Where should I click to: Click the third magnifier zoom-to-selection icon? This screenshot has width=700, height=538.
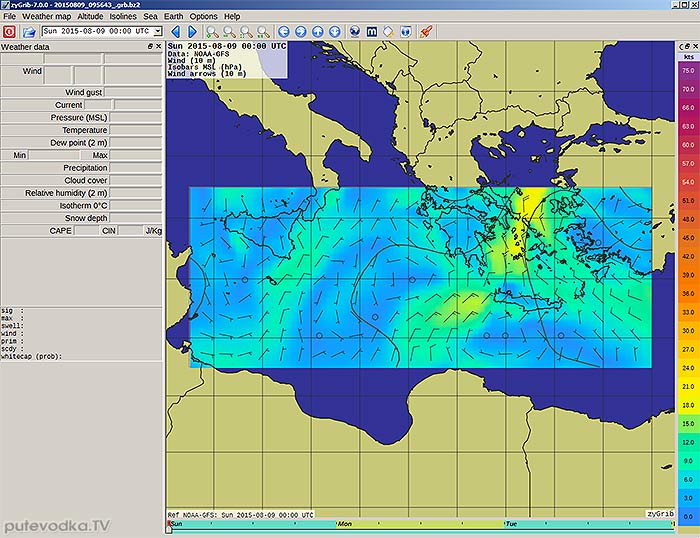pyautogui.click(x=246, y=32)
